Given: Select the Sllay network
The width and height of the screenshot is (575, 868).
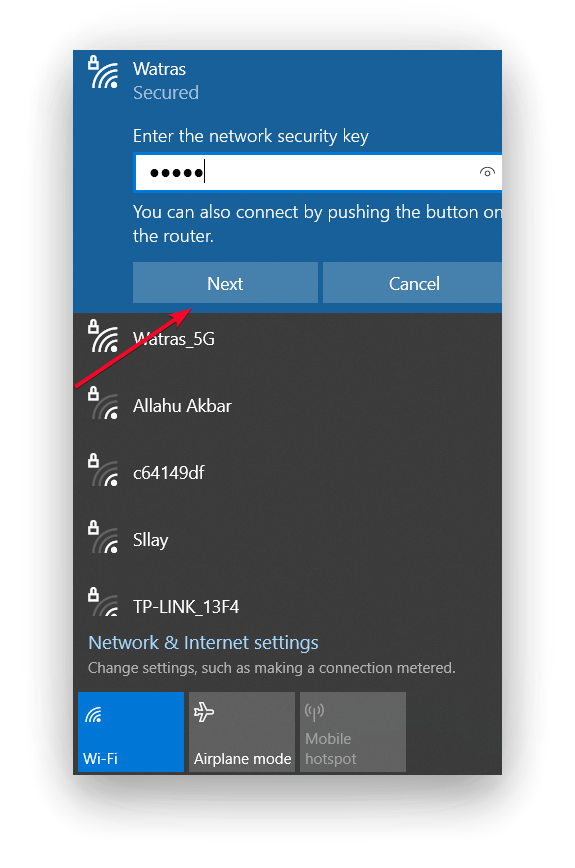Looking at the screenshot, I should tap(287, 539).
